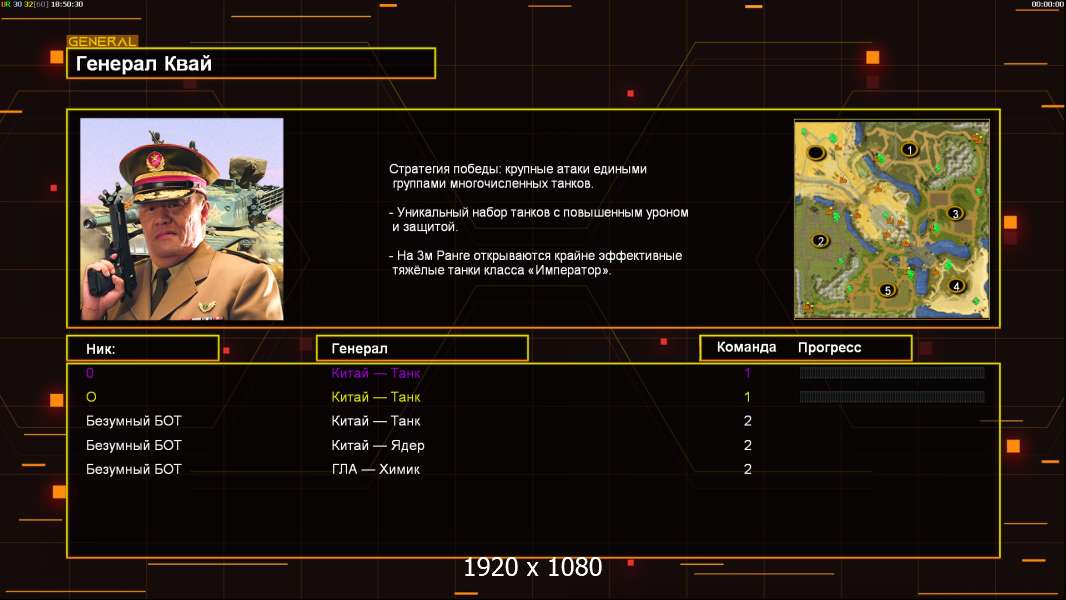Viewport: 1066px width, 600px height.
Task: Click General Kwai's portrait image
Action: point(182,219)
